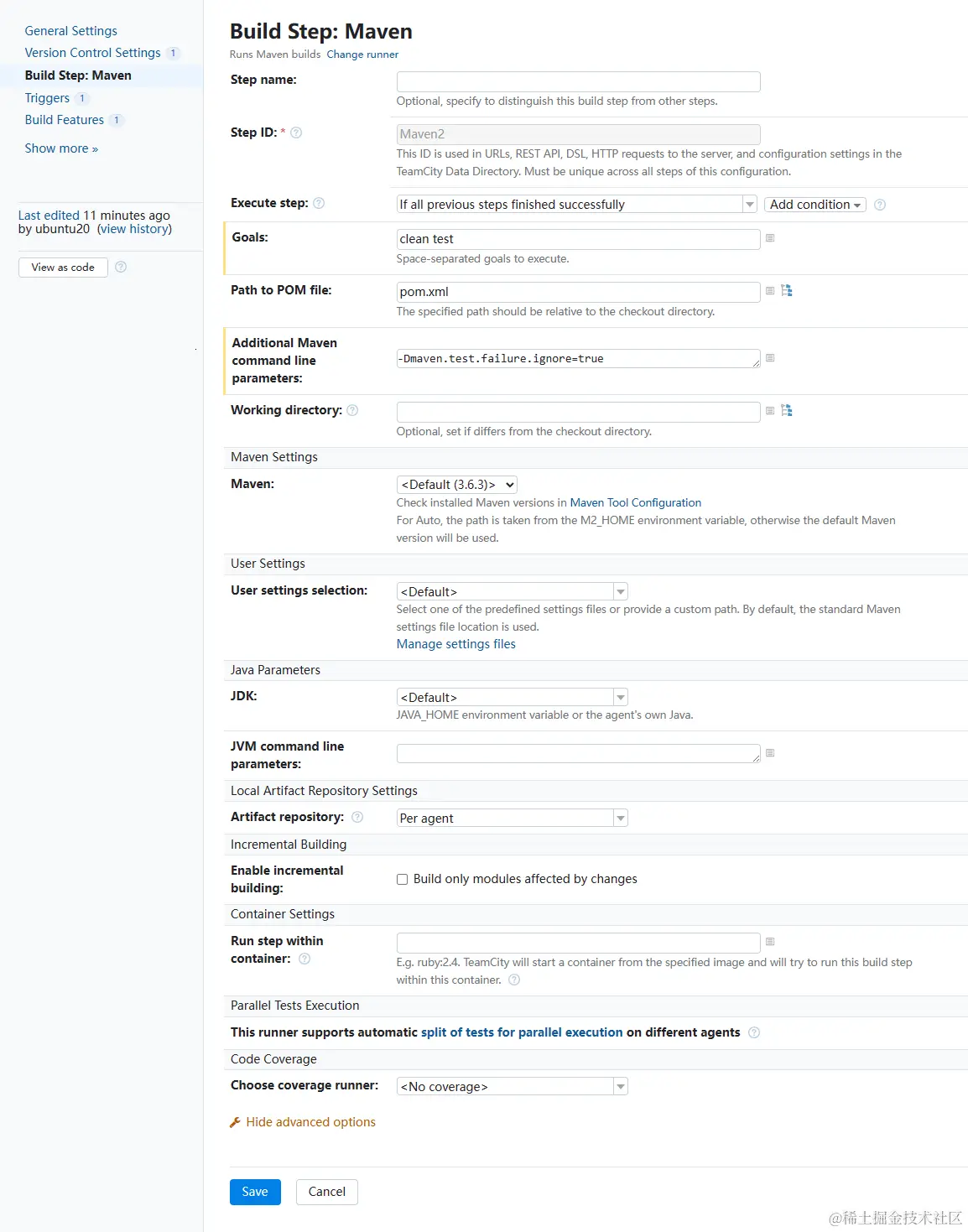The width and height of the screenshot is (968, 1232).
Task: Open the Maven version dropdown
Action: tap(456, 485)
